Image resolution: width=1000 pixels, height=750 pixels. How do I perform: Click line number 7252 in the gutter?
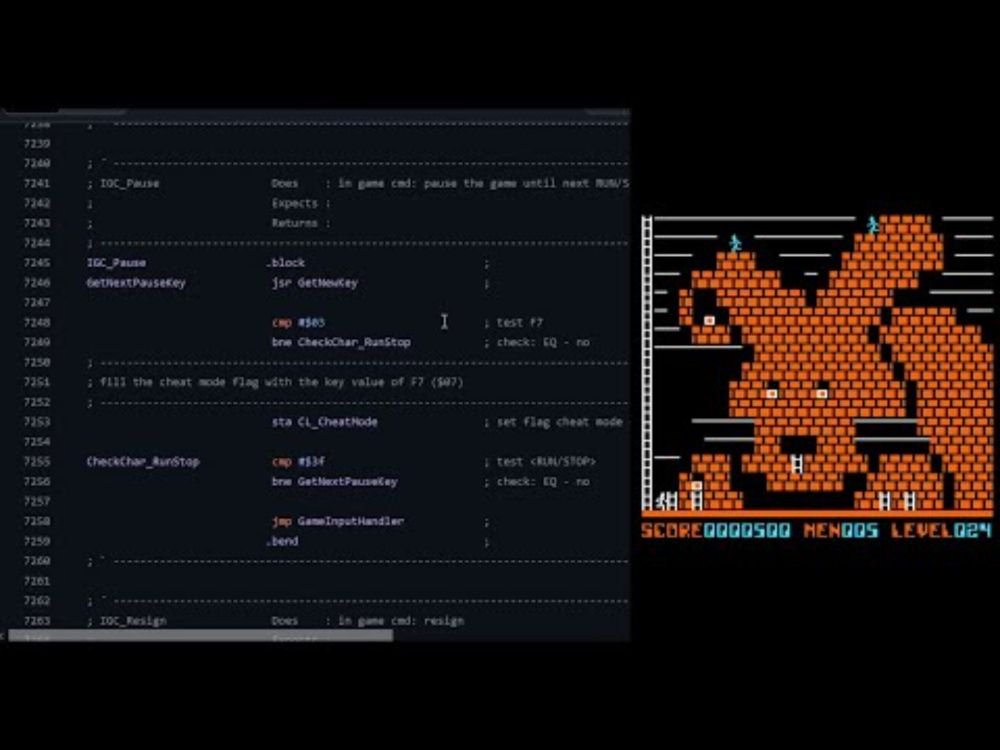37,402
